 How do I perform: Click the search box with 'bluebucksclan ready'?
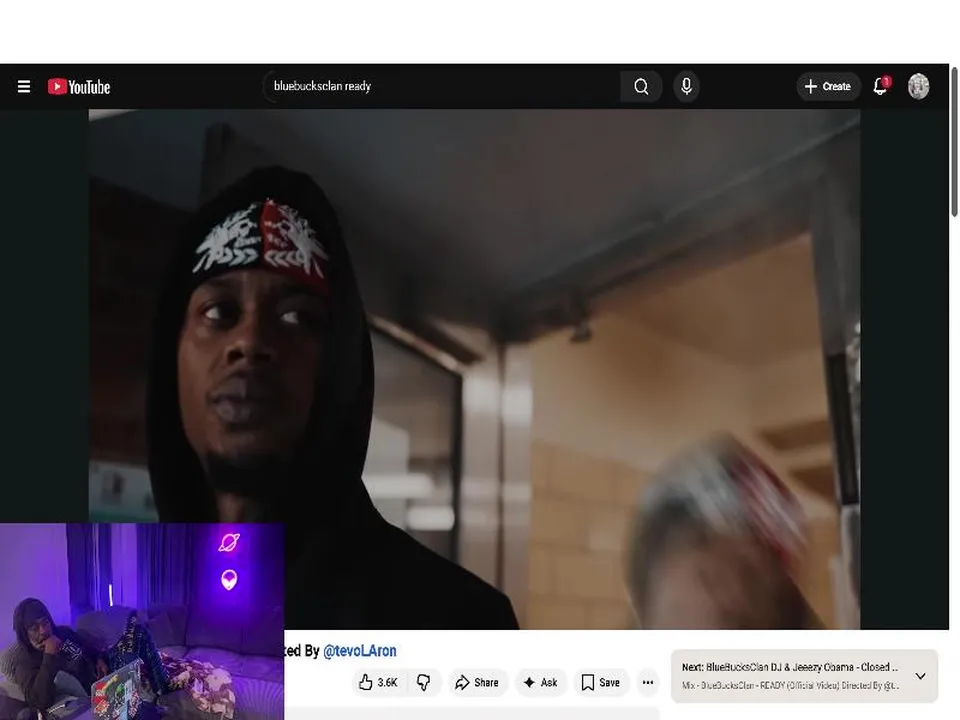[442, 86]
